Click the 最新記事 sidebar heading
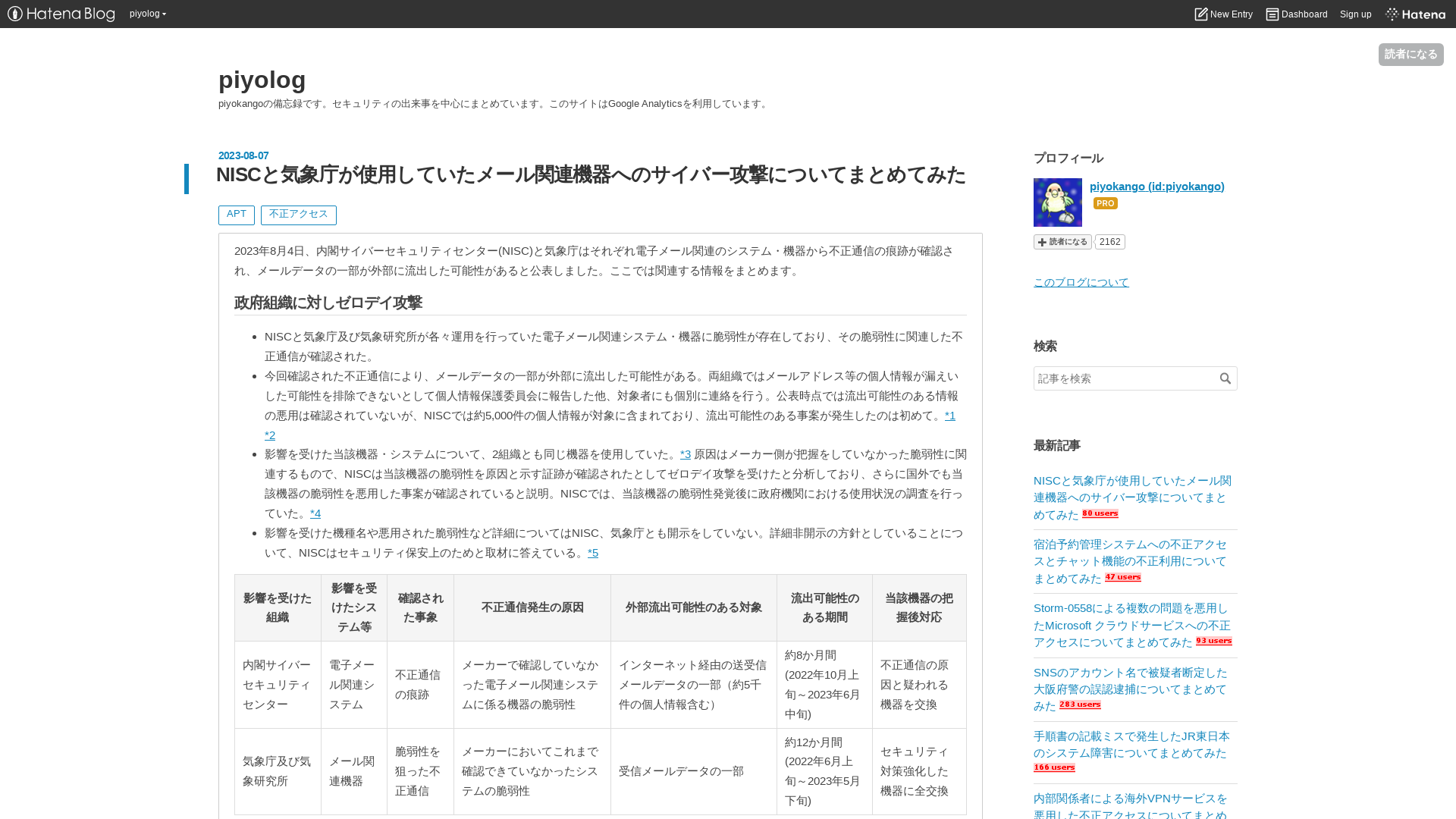Screen dimensions: 1456x819 (x=1057, y=446)
